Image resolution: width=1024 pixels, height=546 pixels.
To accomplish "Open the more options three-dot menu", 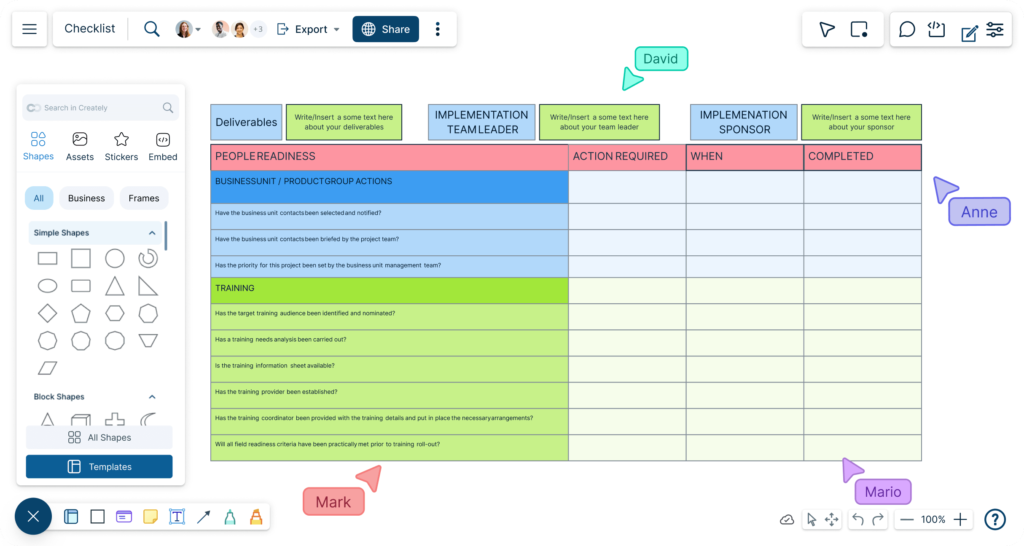I will point(438,29).
